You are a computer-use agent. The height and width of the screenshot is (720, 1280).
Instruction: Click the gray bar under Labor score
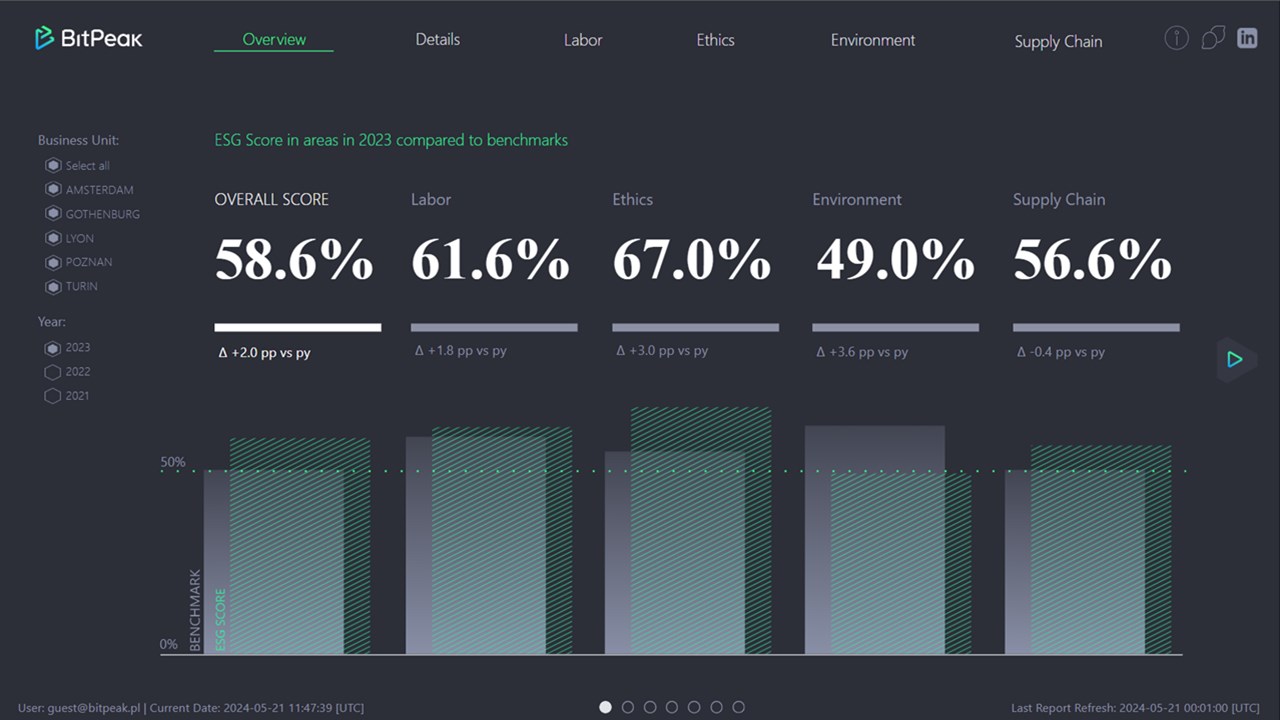(494, 327)
